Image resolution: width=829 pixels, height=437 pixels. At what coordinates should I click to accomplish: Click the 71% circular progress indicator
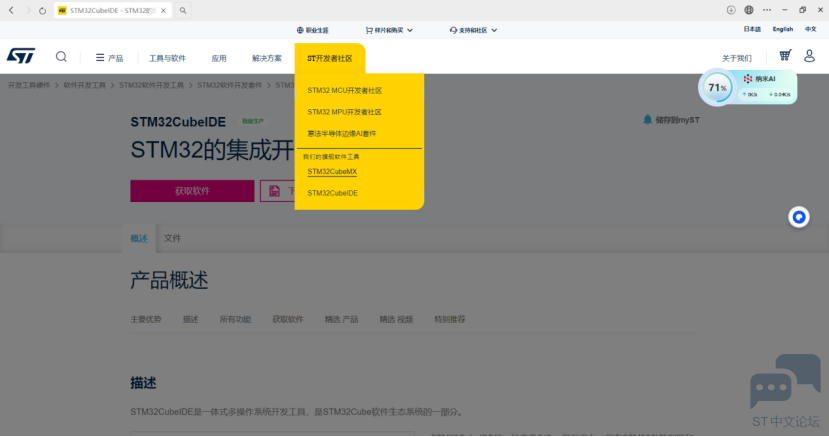pyautogui.click(x=717, y=88)
